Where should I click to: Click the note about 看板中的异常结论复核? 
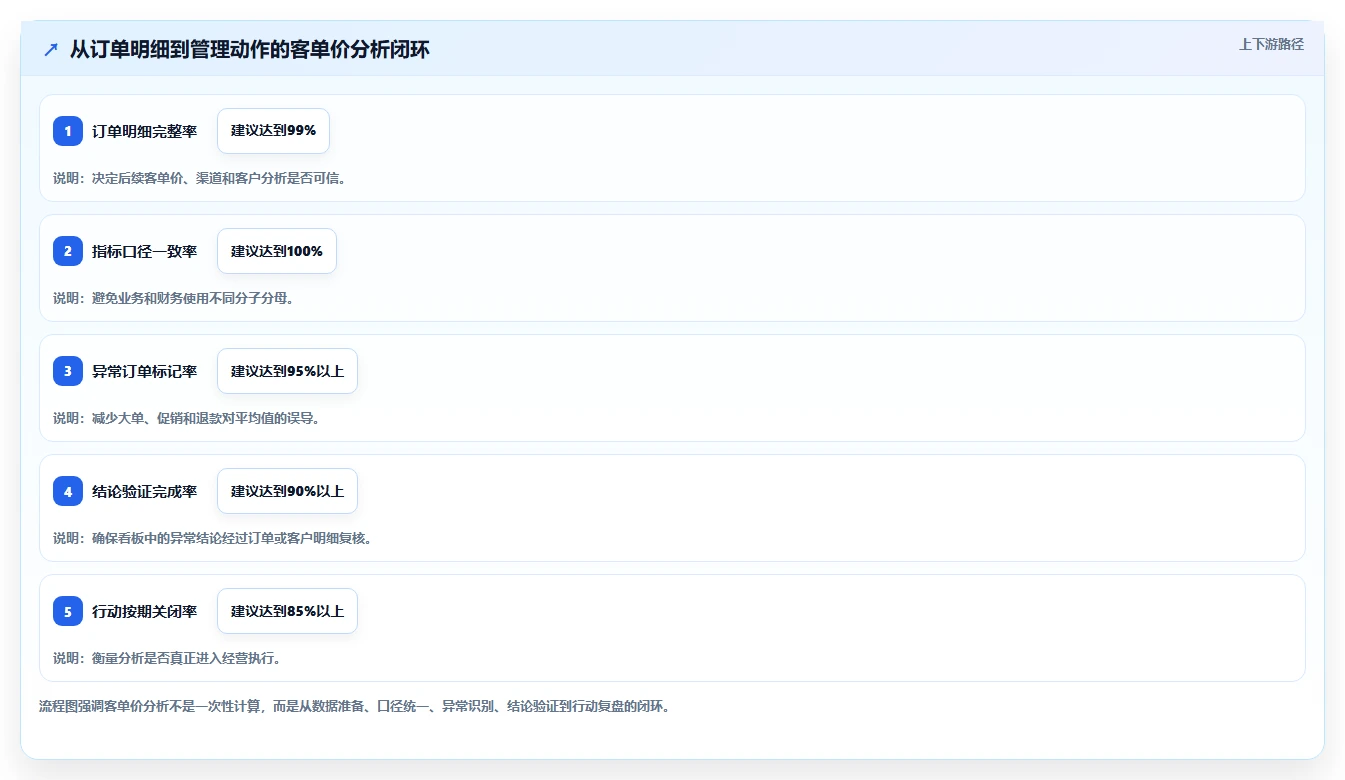(212, 538)
